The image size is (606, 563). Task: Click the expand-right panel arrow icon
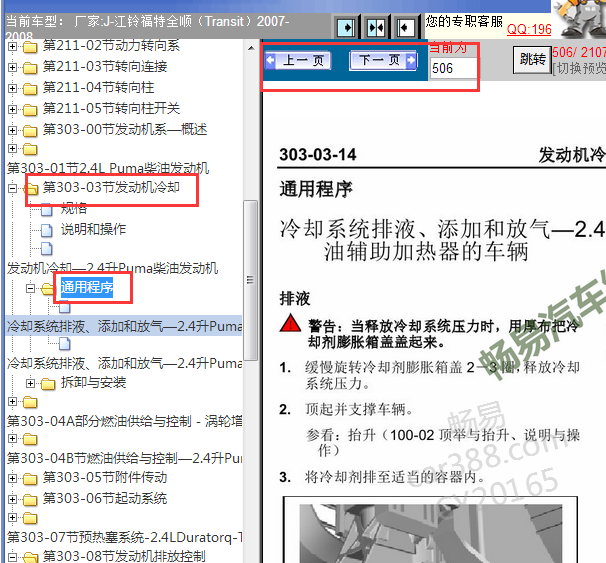click(346, 27)
